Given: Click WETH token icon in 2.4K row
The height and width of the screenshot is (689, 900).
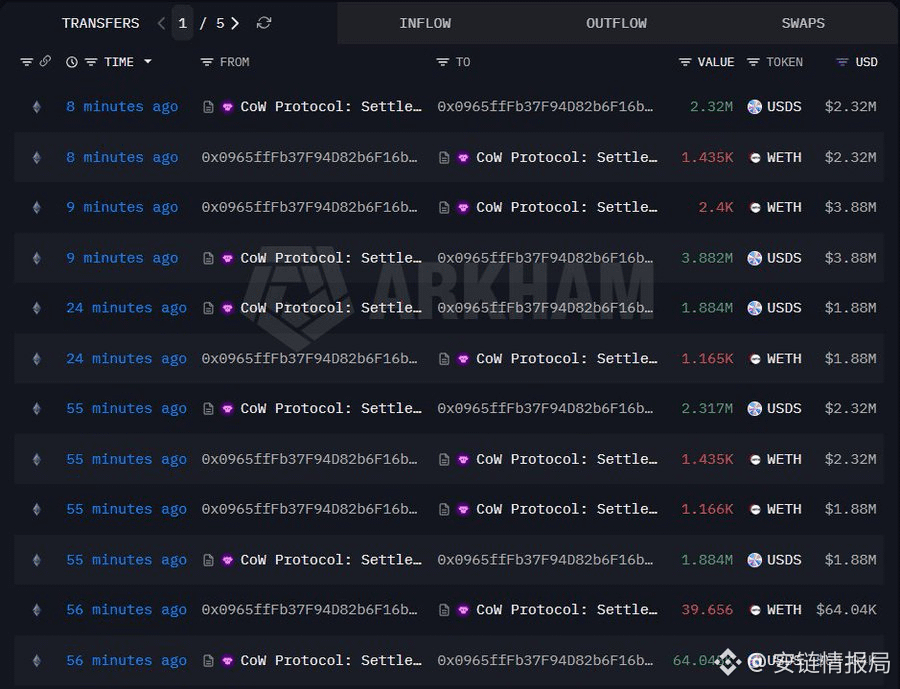Looking at the screenshot, I should (755, 207).
